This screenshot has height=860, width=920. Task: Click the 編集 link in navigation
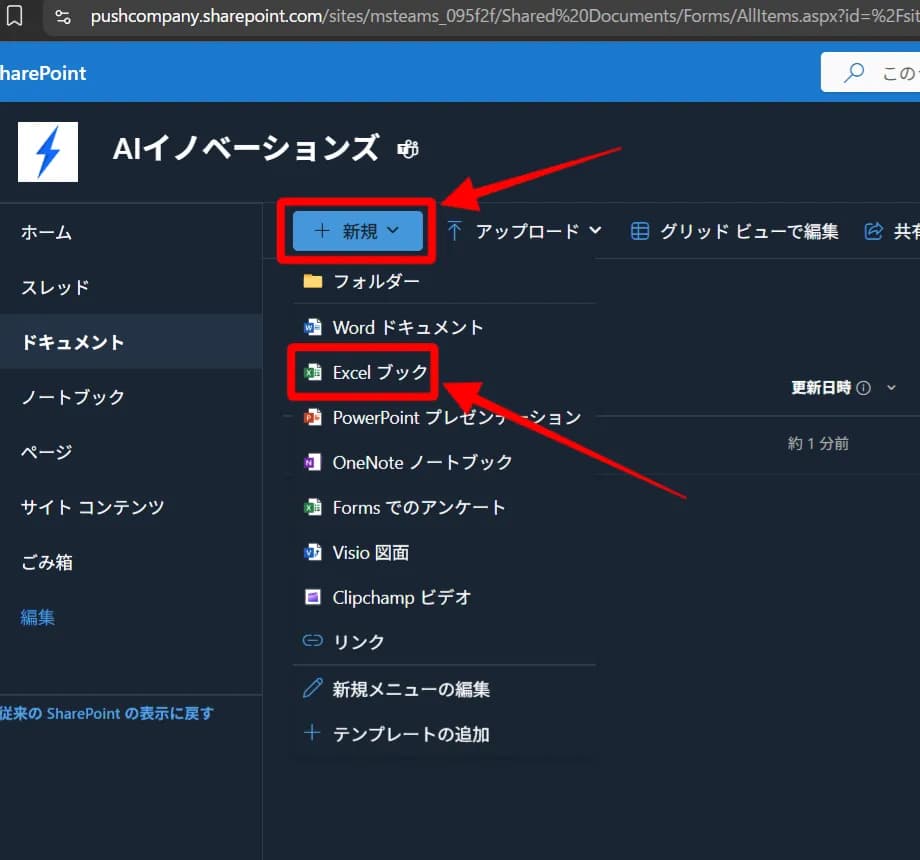(x=38, y=617)
